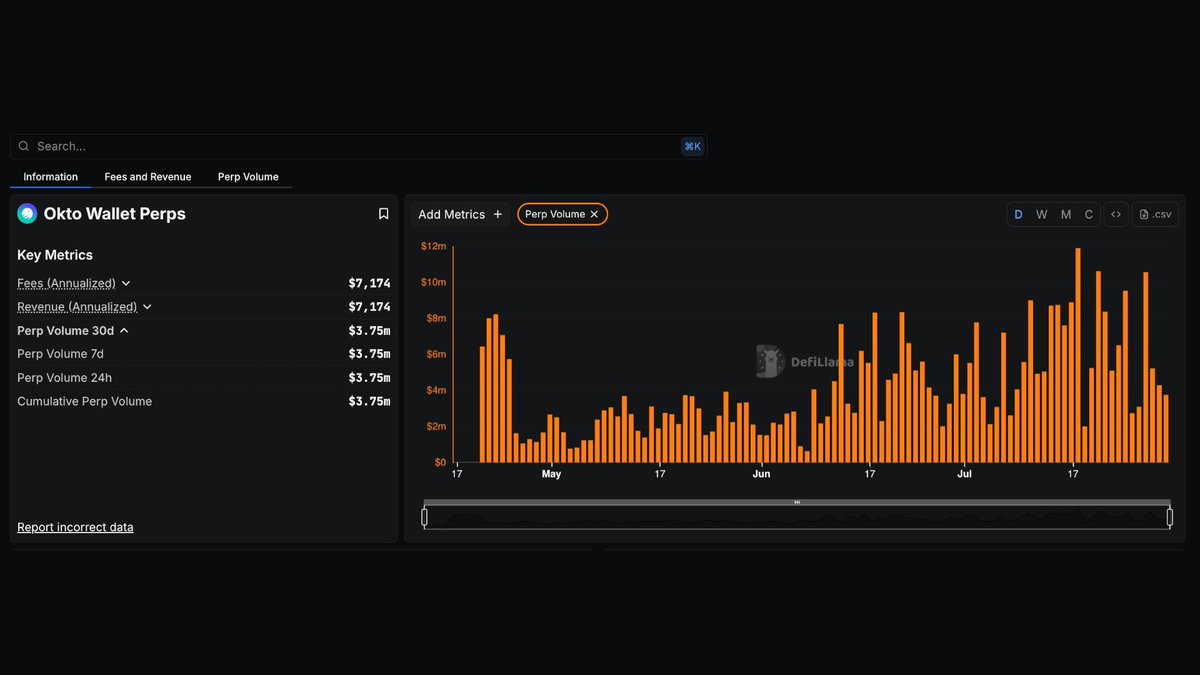Click the Okto Wallet Perps title

click(x=115, y=214)
